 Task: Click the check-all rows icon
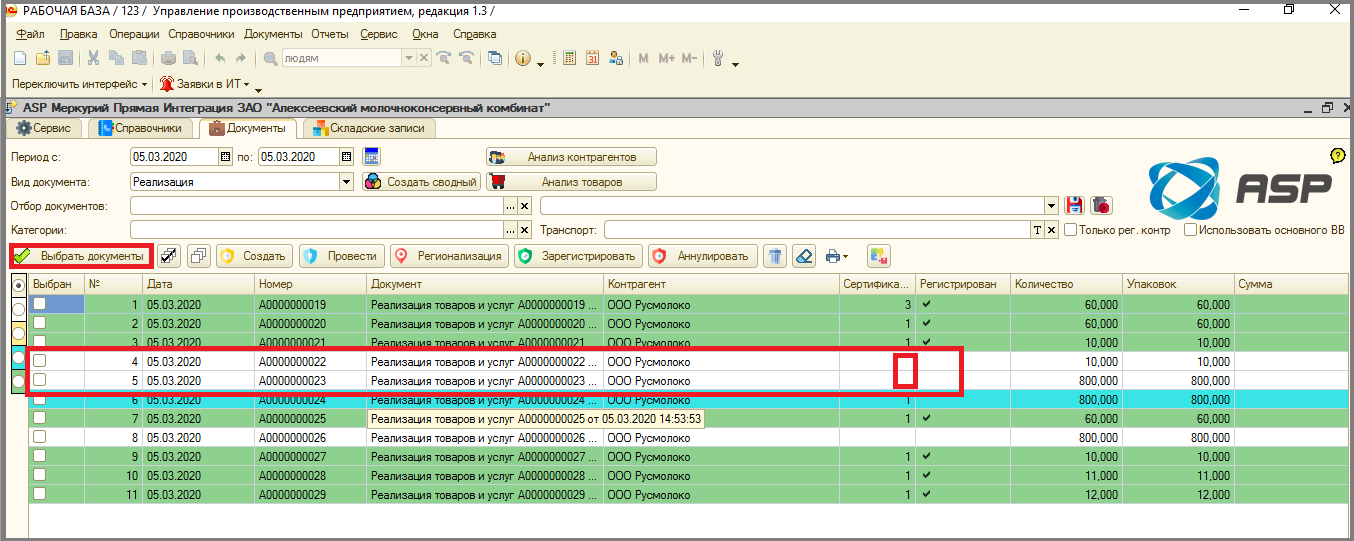(x=170, y=256)
